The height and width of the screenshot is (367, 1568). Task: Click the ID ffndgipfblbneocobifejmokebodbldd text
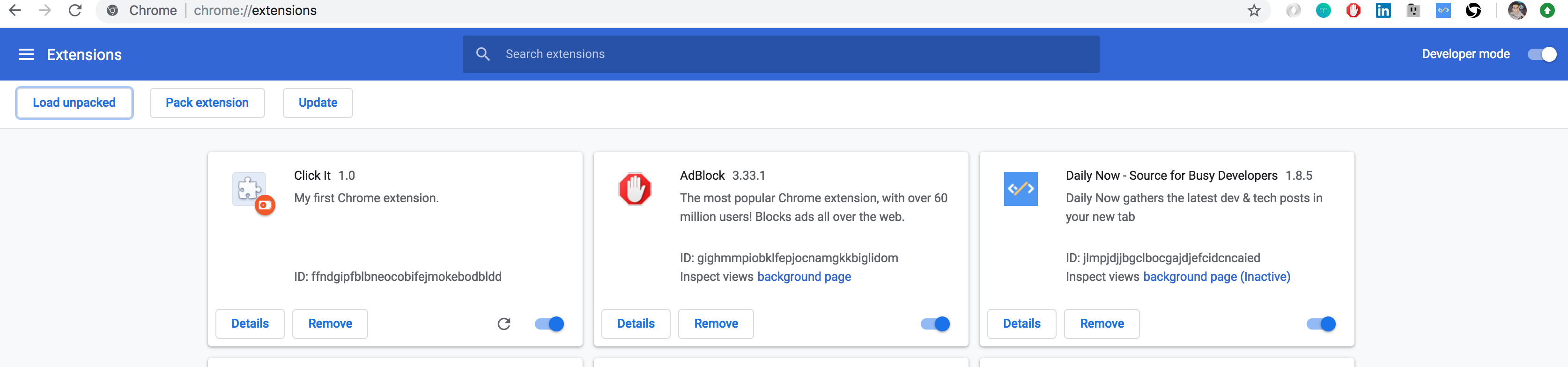click(398, 277)
